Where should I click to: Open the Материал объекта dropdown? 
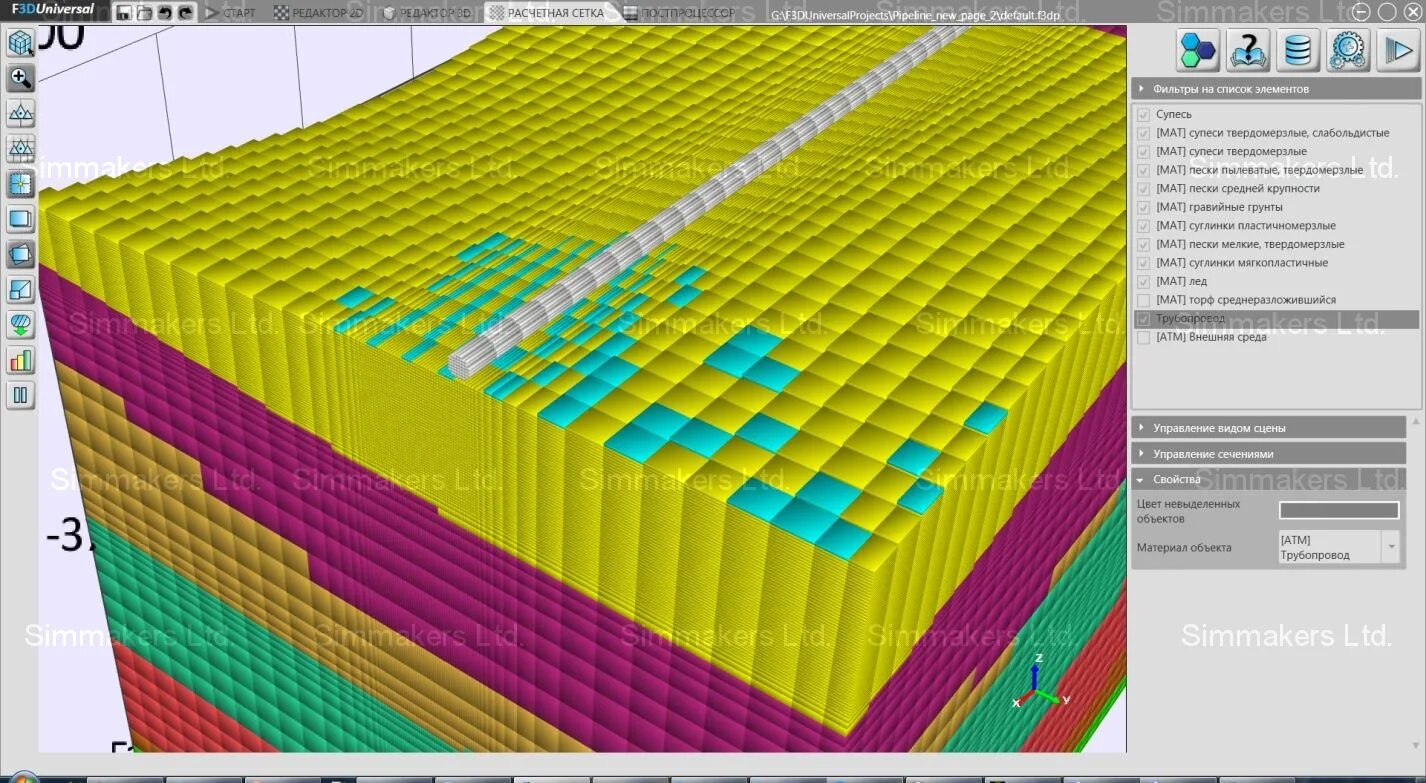click(1338, 547)
